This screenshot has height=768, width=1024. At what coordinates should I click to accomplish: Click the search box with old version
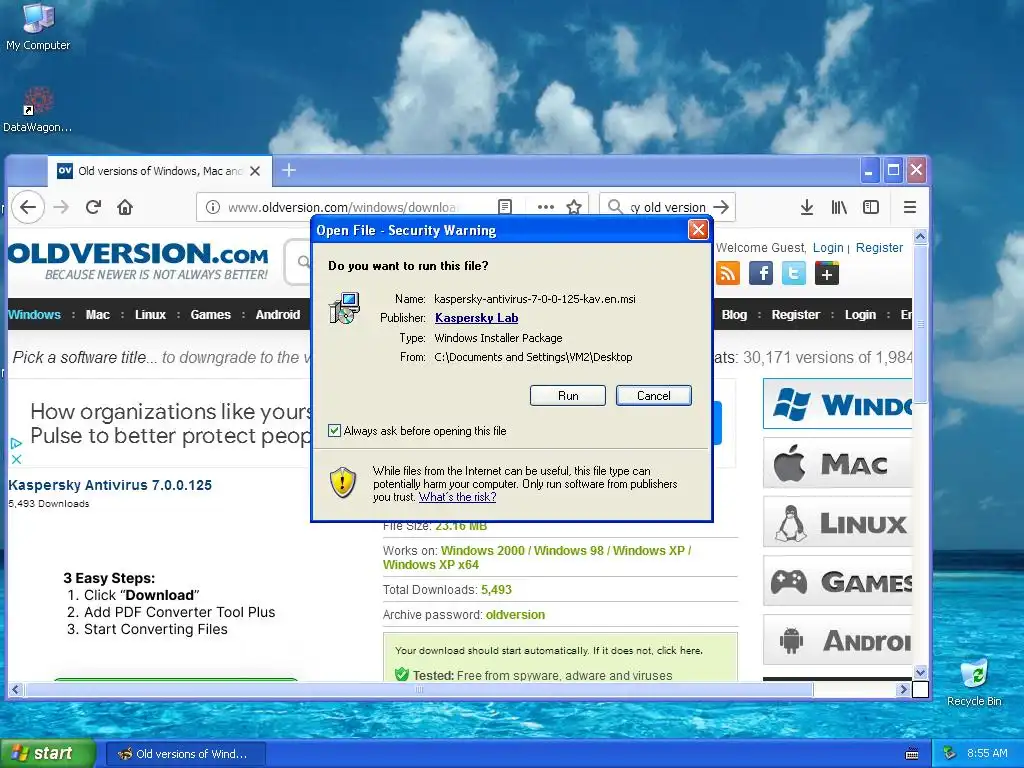(667, 207)
